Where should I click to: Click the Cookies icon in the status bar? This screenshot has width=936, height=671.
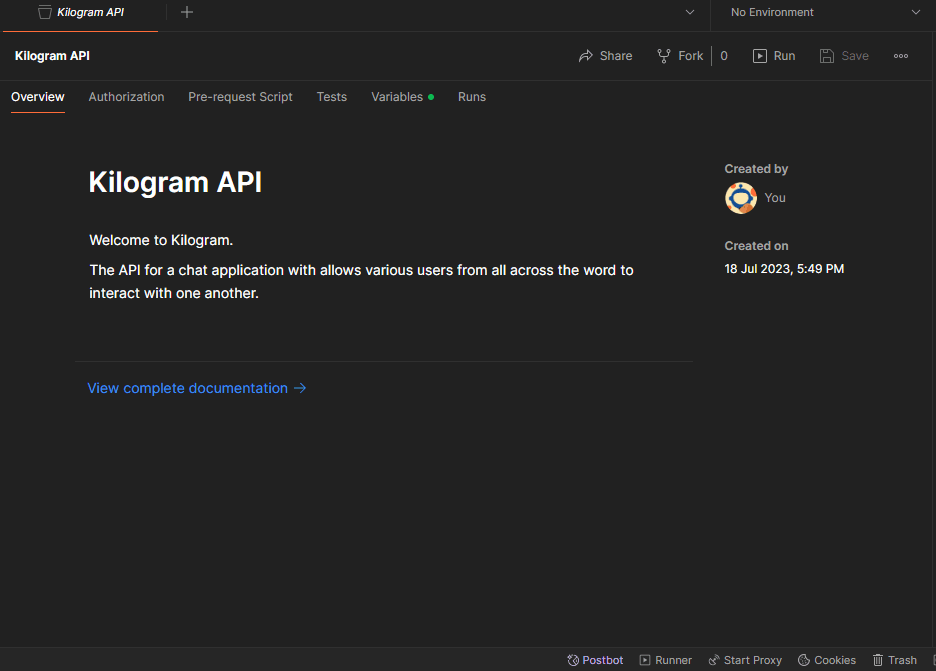804,660
